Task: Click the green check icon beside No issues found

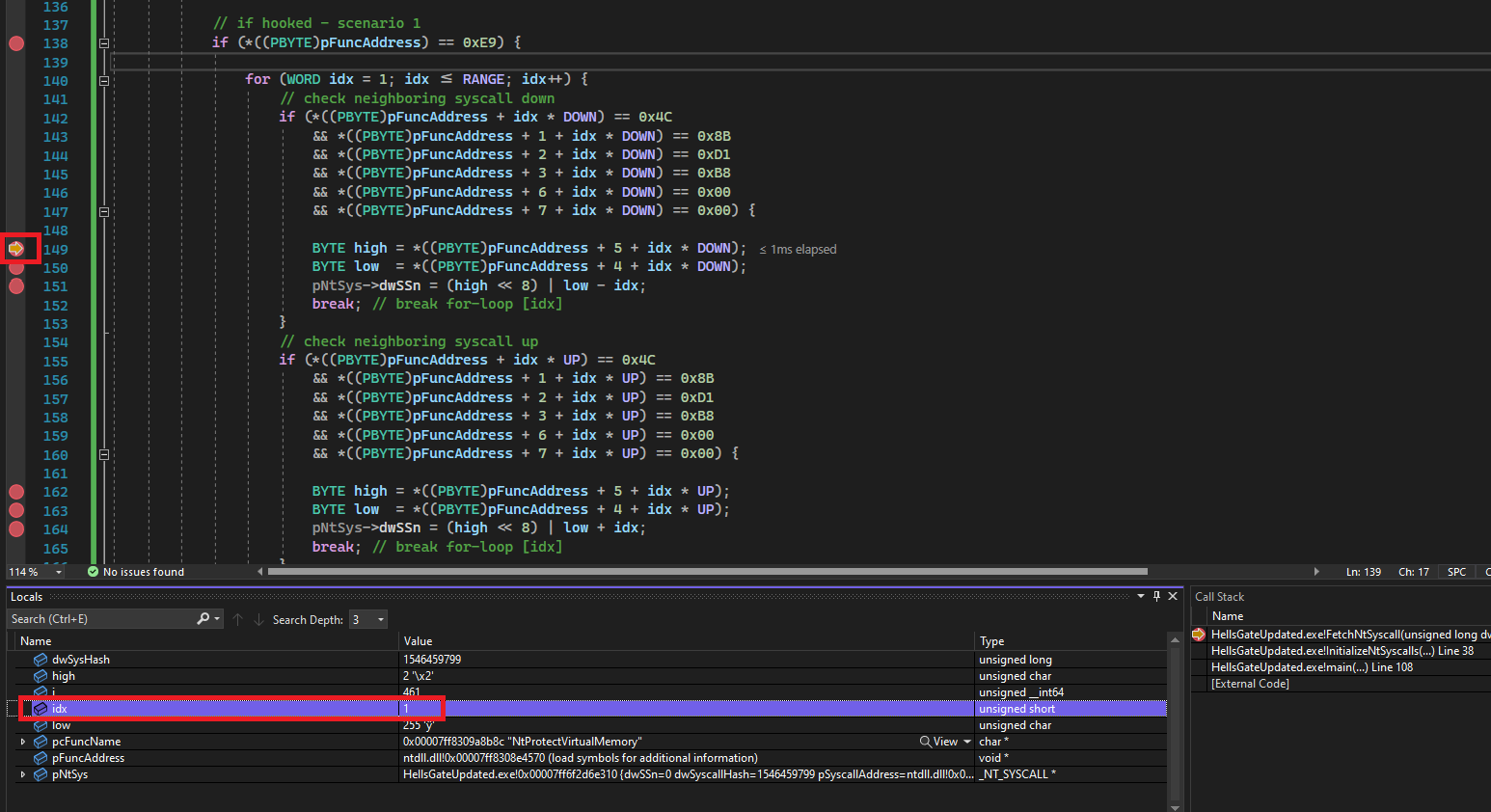Action: [x=93, y=572]
